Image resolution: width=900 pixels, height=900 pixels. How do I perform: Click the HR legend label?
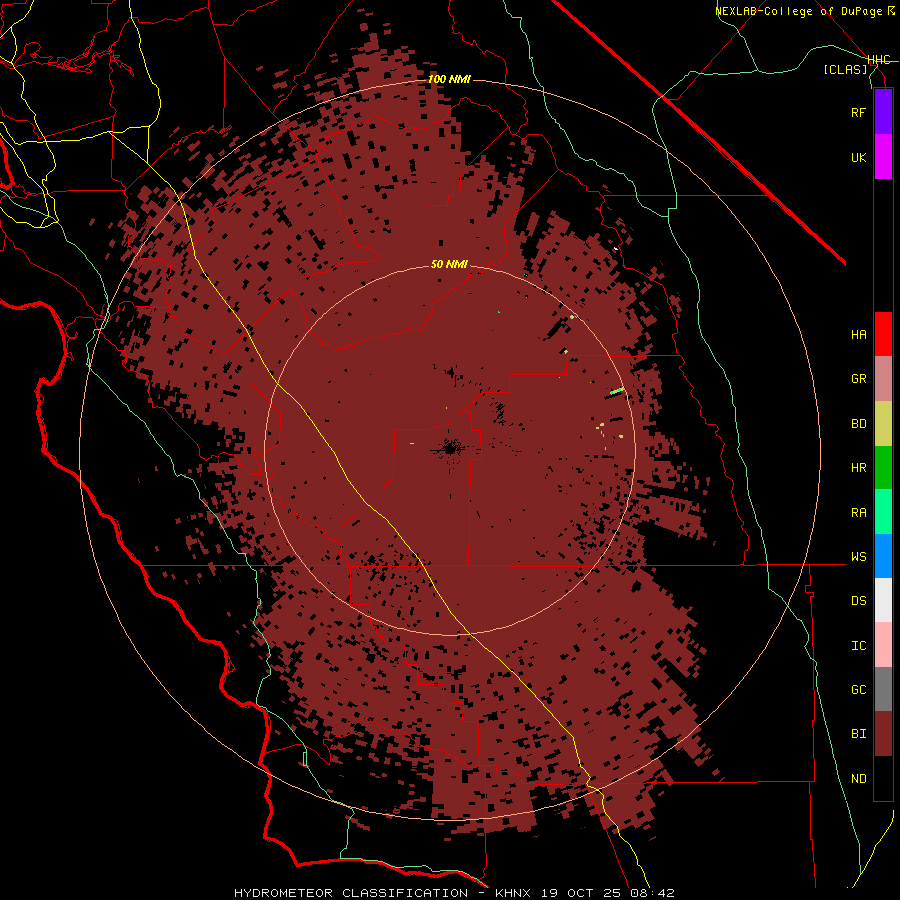(x=858, y=468)
